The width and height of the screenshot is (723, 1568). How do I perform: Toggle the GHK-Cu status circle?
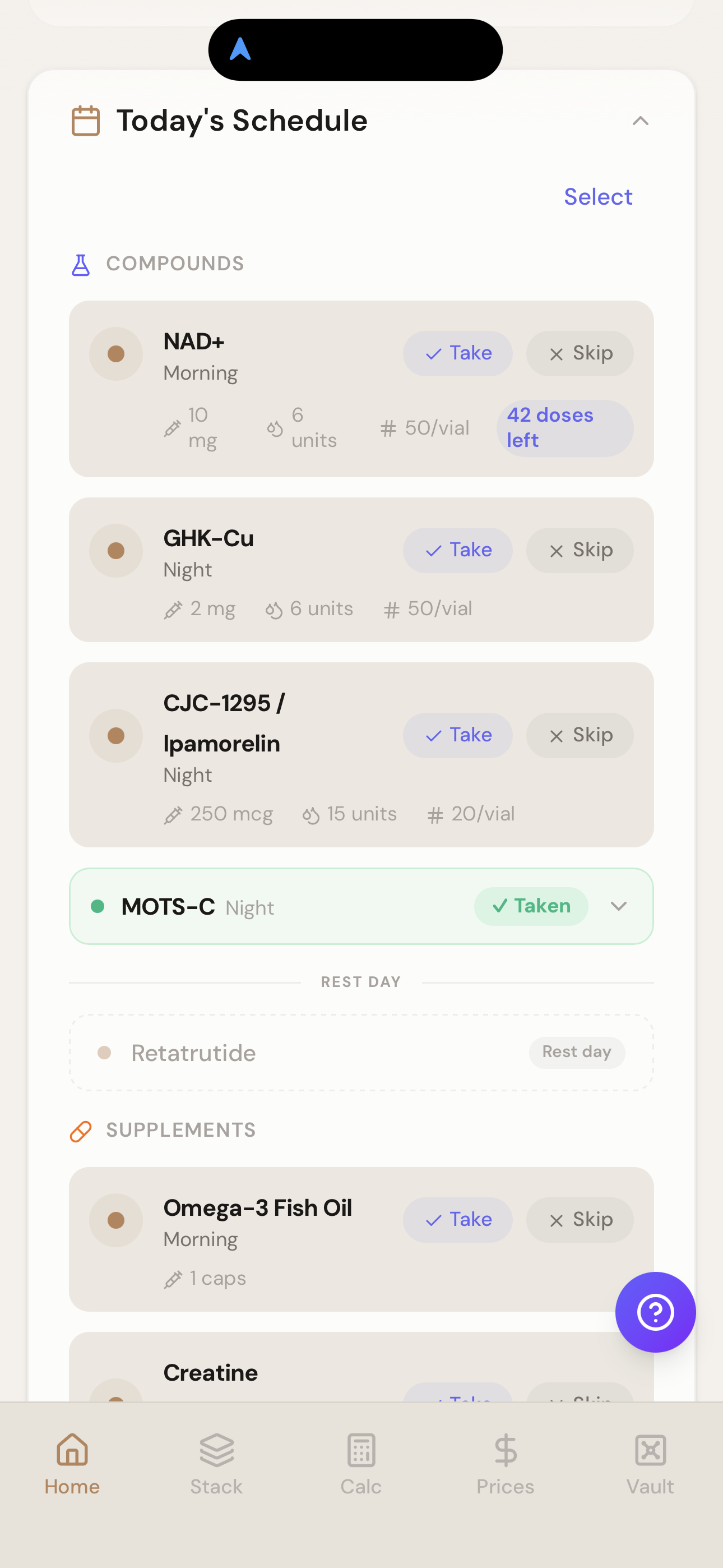[x=116, y=550]
